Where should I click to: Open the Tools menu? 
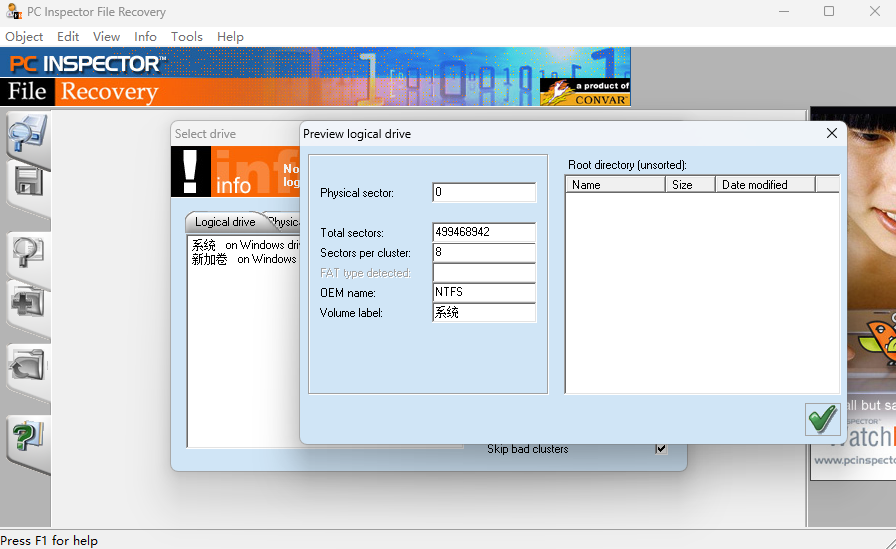(x=186, y=37)
